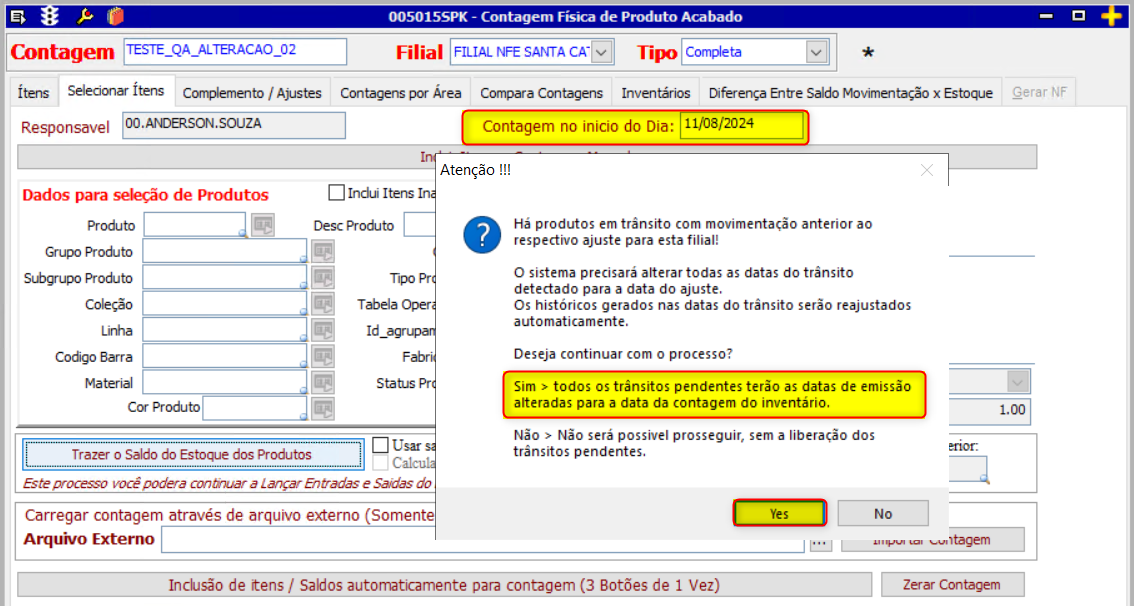Click Trazer o Saldo do Estoque dos Produtos
This screenshot has height=606, width=1134.
(192, 454)
